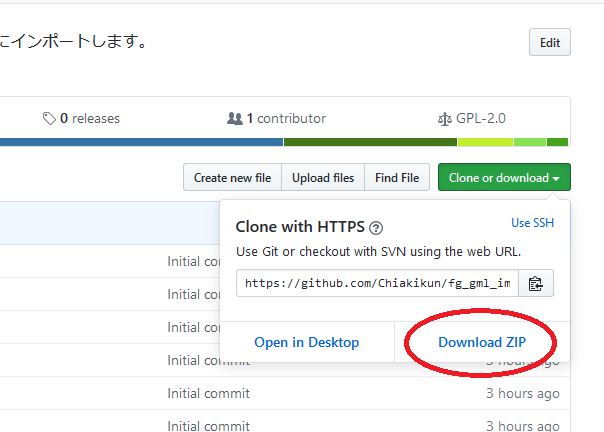The image size is (604, 432).
Task: Click the '3 hours ago' timestamp in the second-last row
Action: tap(523, 393)
